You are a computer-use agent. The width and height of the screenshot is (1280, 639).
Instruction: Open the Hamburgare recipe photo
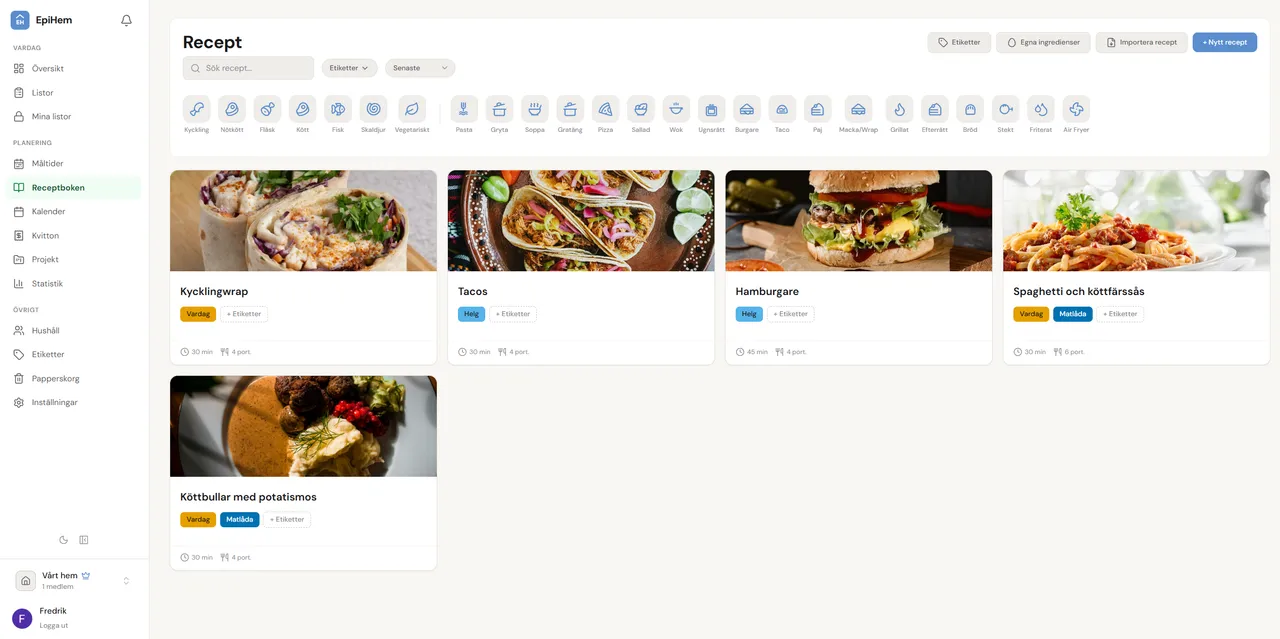tap(859, 221)
